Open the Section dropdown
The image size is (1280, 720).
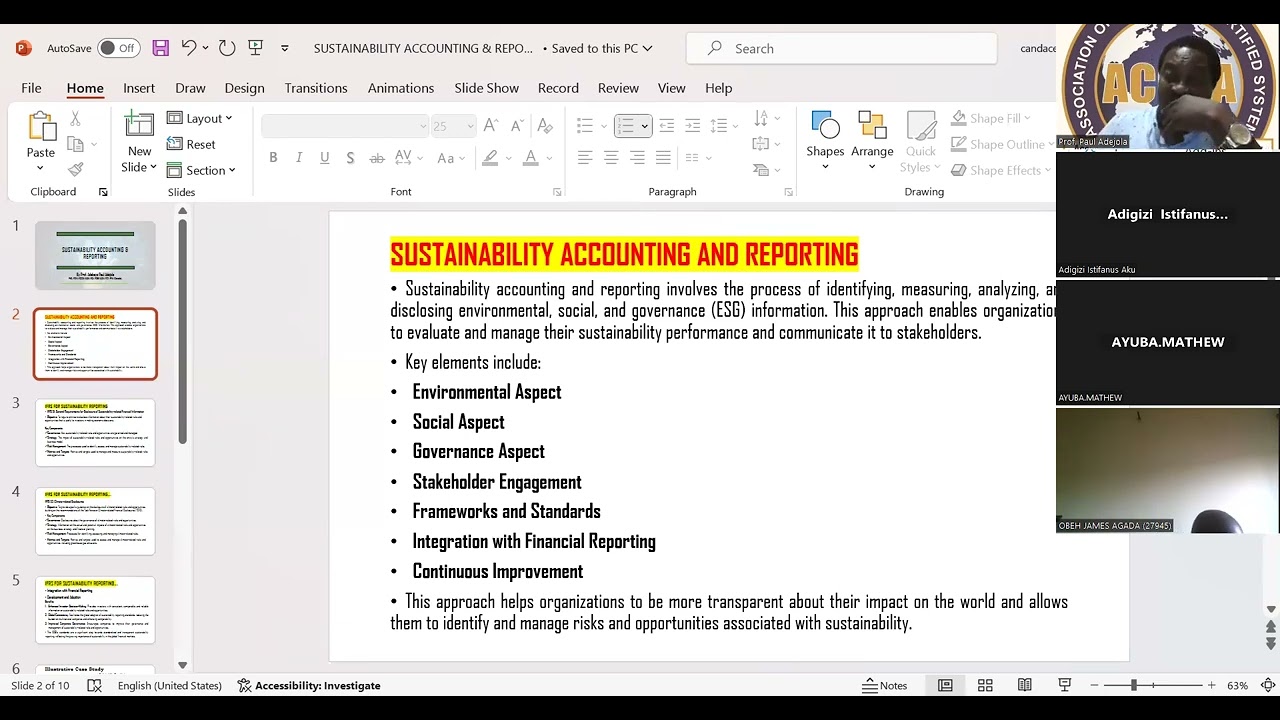[x=202, y=170]
